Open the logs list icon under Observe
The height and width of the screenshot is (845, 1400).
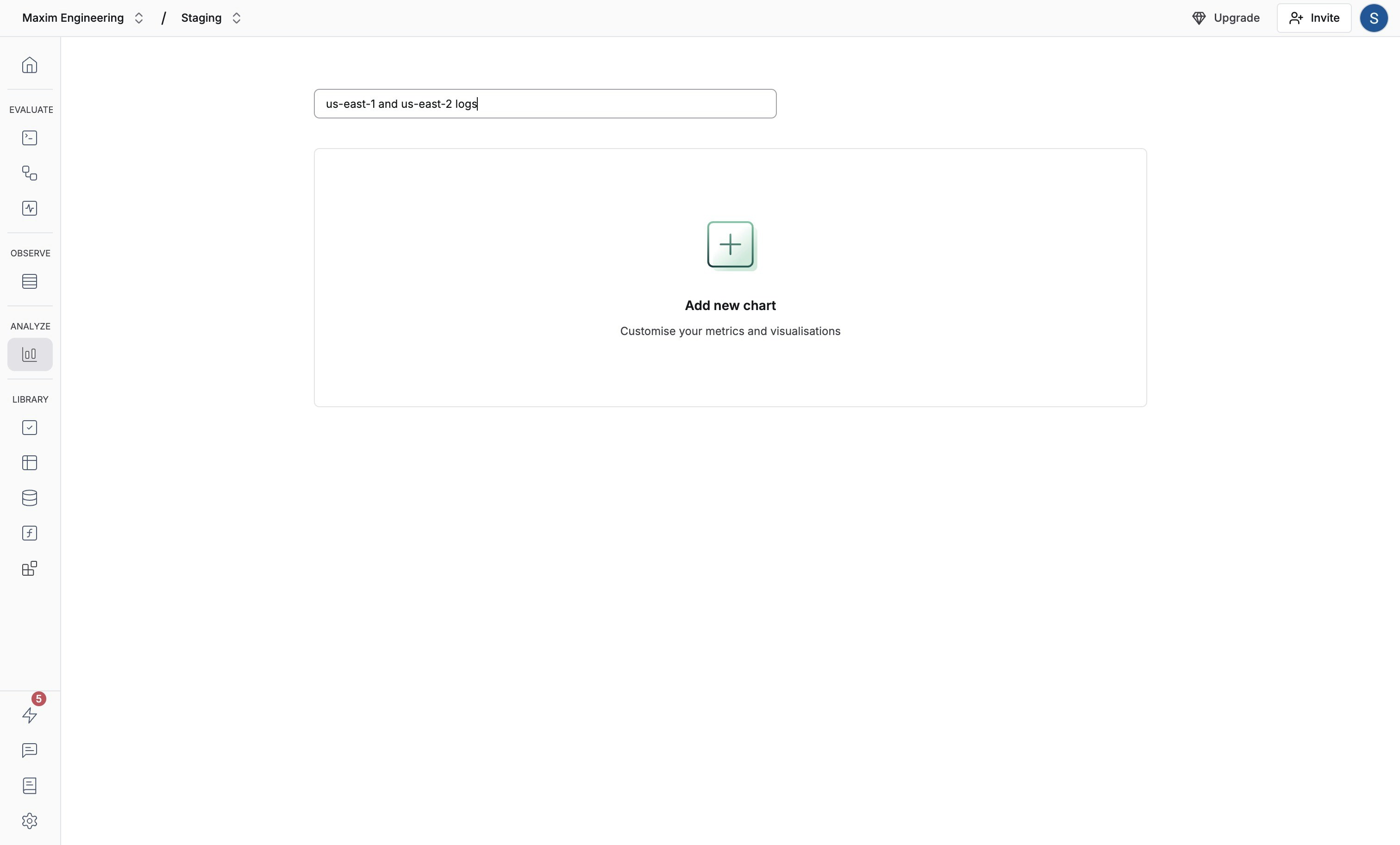click(30, 282)
